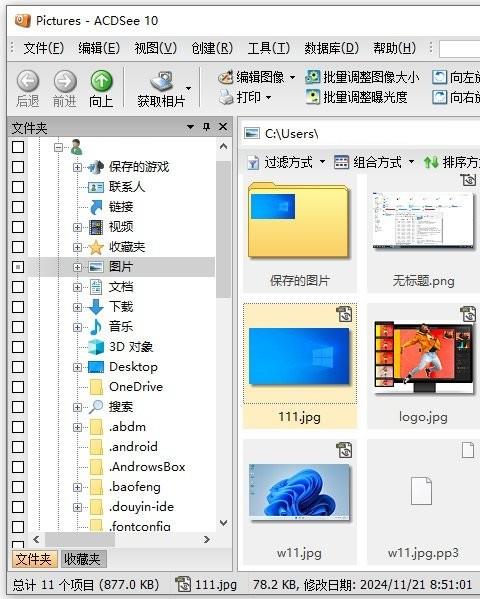This screenshot has height=599, width=480.
Task: Switch to the 文件夹 bottom tab
Action: (34, 559)
